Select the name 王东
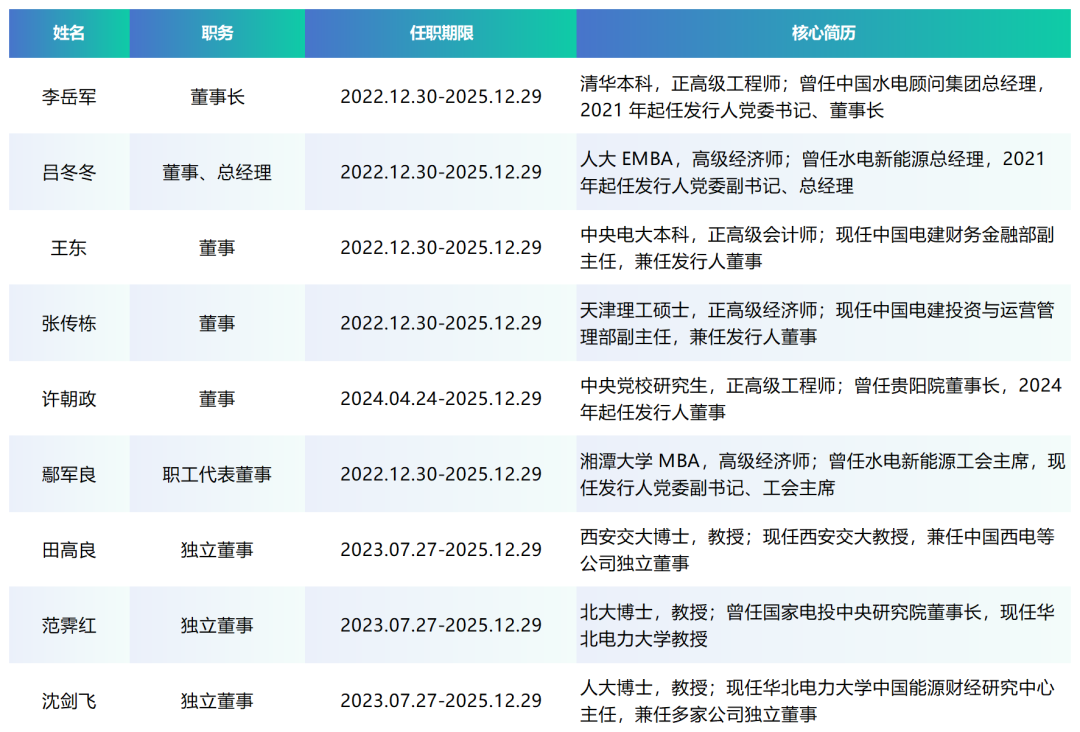Image resolution: width=1080 pixels, height=732 pixels. (x=69, y=248)
